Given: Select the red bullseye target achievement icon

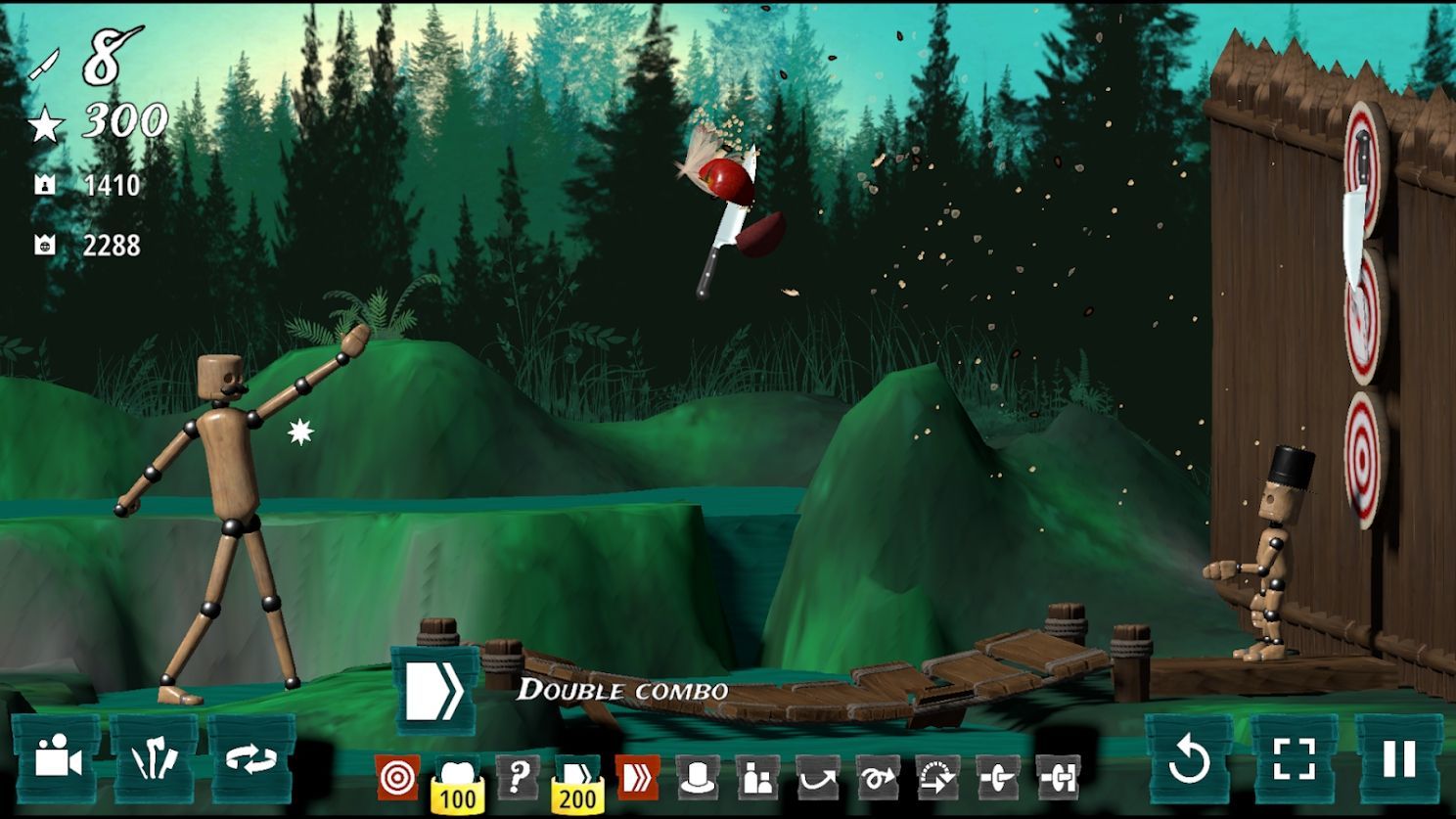Looking at the screenshot, I should (x=397, y=778).
